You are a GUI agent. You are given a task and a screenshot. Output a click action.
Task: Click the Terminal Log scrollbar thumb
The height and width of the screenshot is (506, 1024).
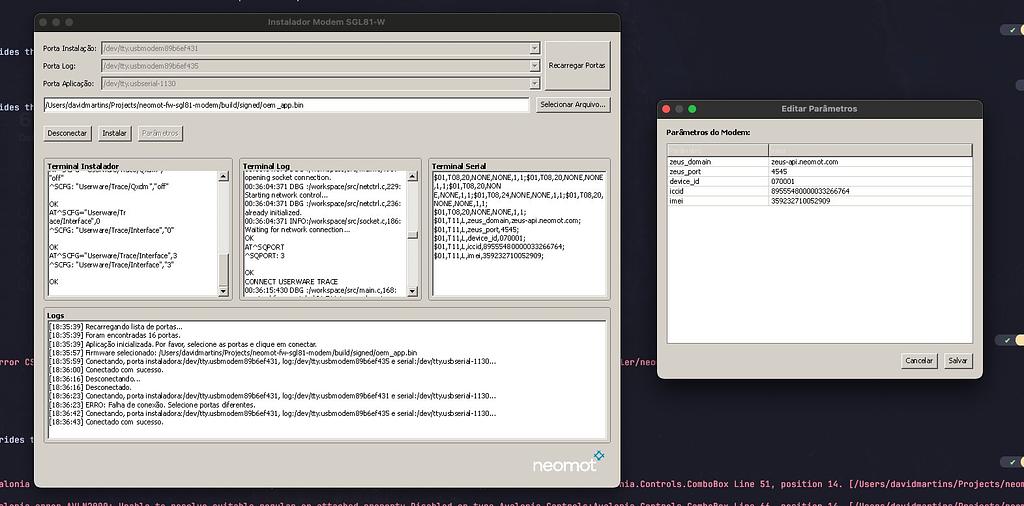(412, 236)
